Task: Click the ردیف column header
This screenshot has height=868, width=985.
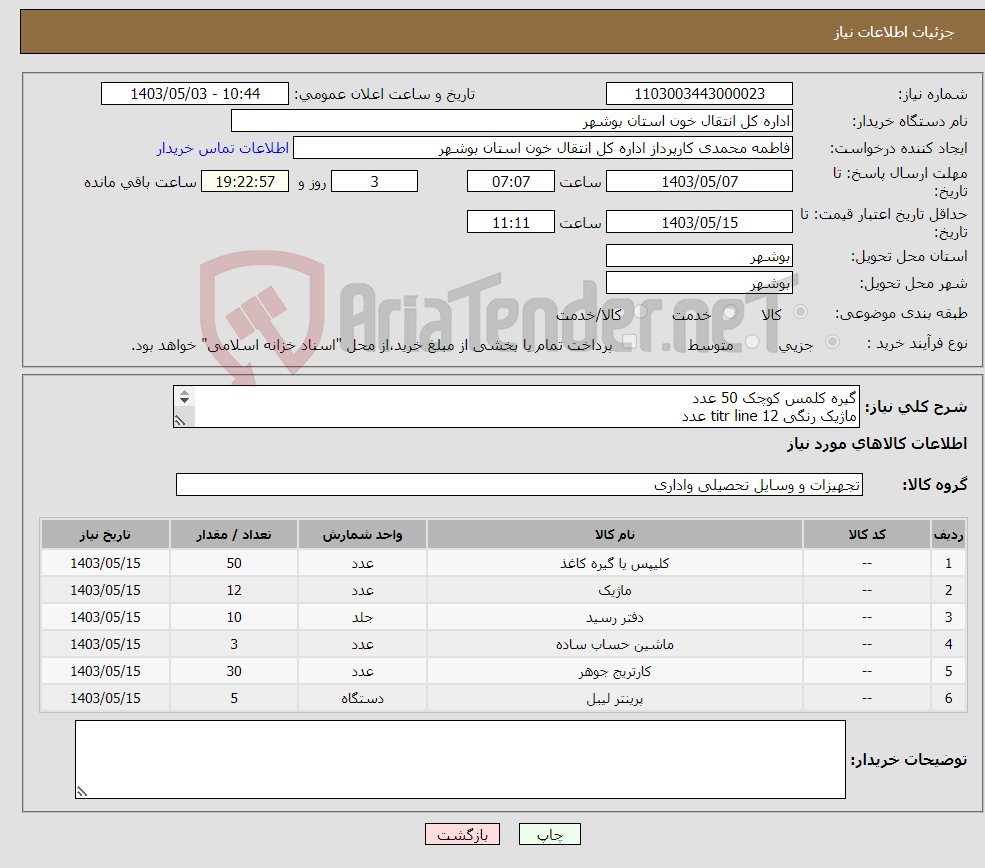Action: point(949,534)
